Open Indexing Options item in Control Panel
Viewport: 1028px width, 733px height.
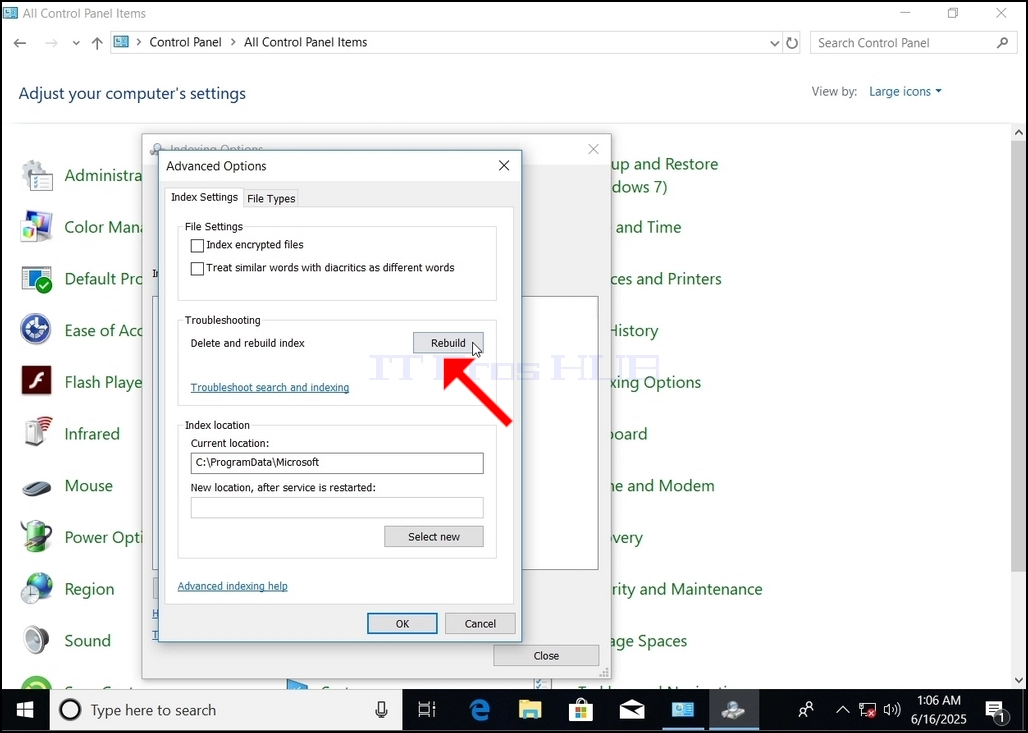pos(656,382)
